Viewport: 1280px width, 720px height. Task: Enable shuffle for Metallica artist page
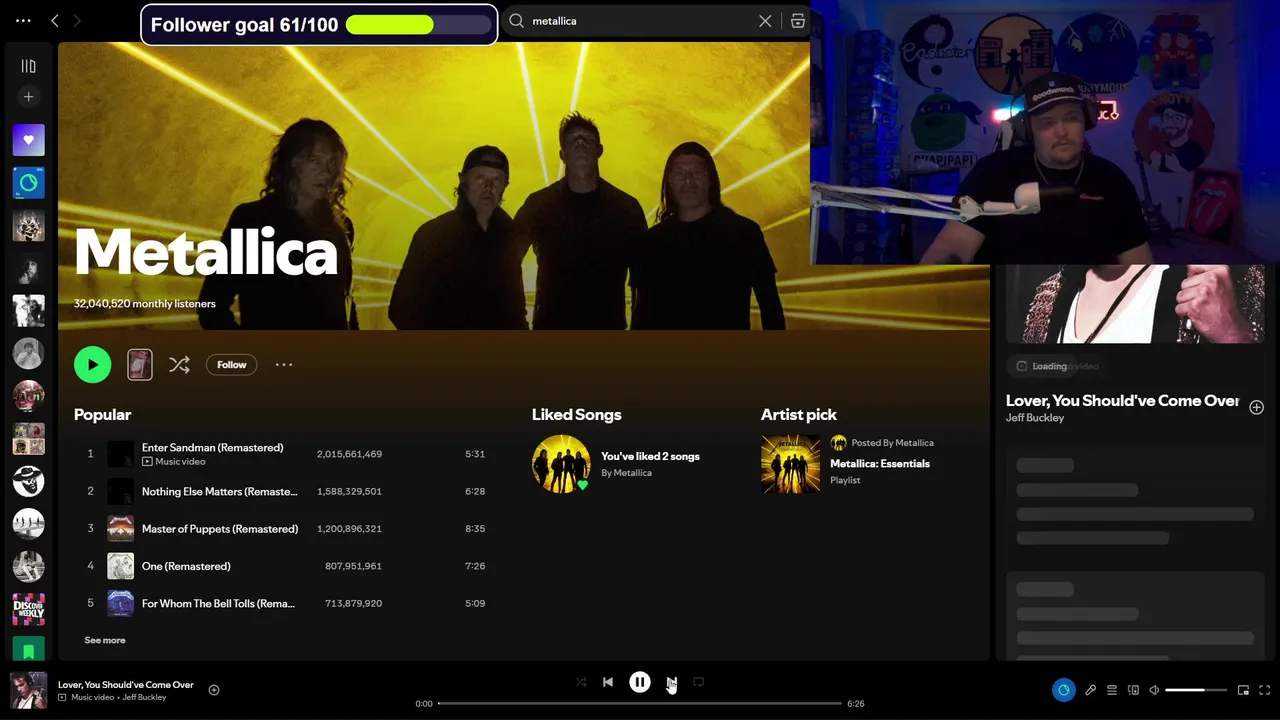pyautogui.click(x=179, y=365)
